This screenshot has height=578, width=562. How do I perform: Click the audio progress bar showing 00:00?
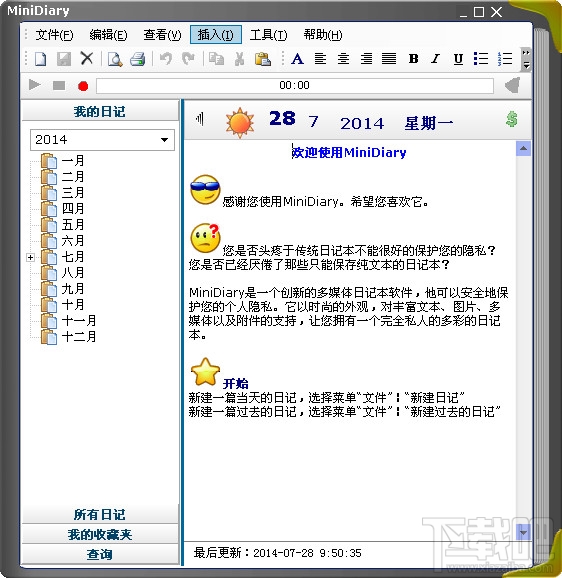coord(295,86)
